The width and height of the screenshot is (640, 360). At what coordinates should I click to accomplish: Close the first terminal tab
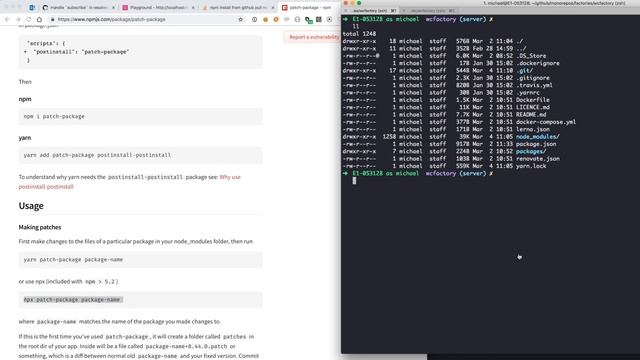pyautogui.click(x=346, y=11)
